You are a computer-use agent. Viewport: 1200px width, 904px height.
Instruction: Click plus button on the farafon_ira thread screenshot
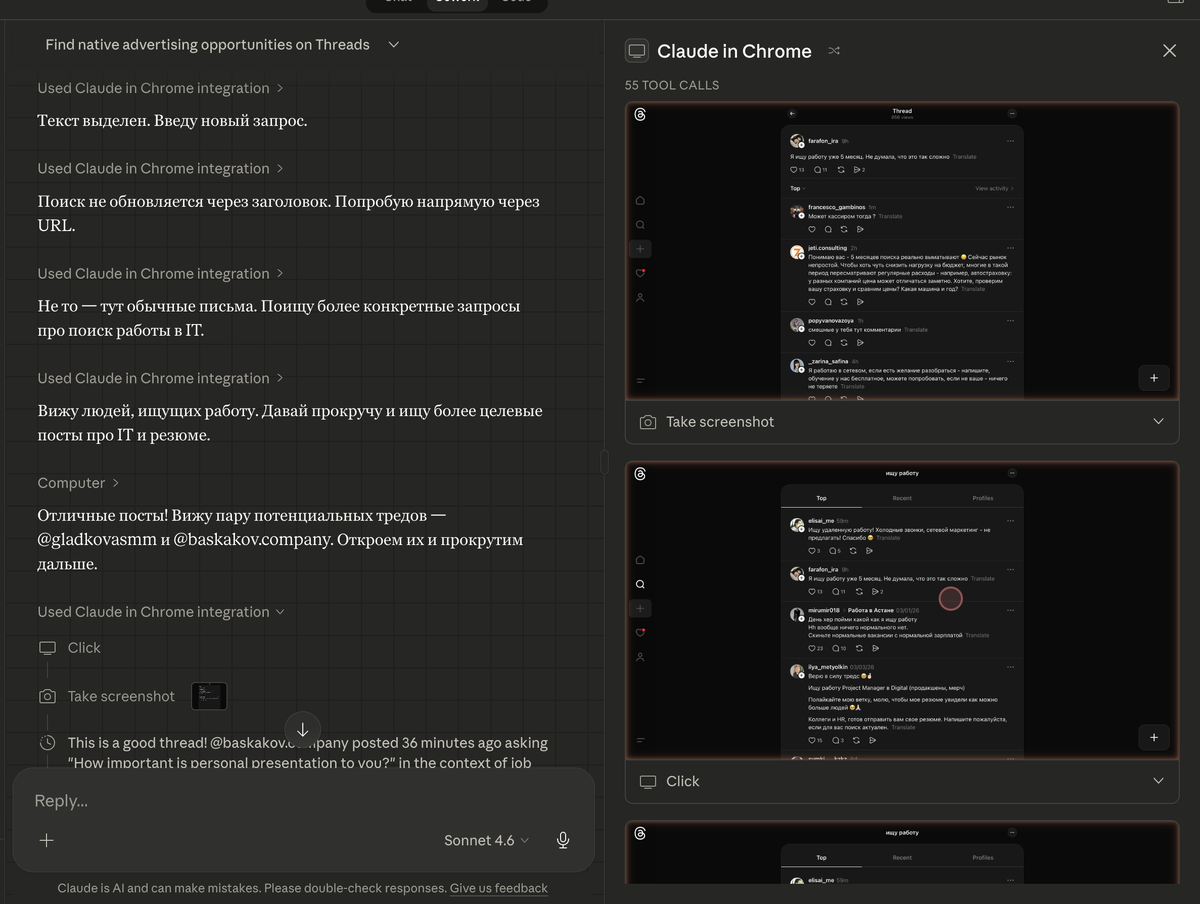(x=1154, y=378)
